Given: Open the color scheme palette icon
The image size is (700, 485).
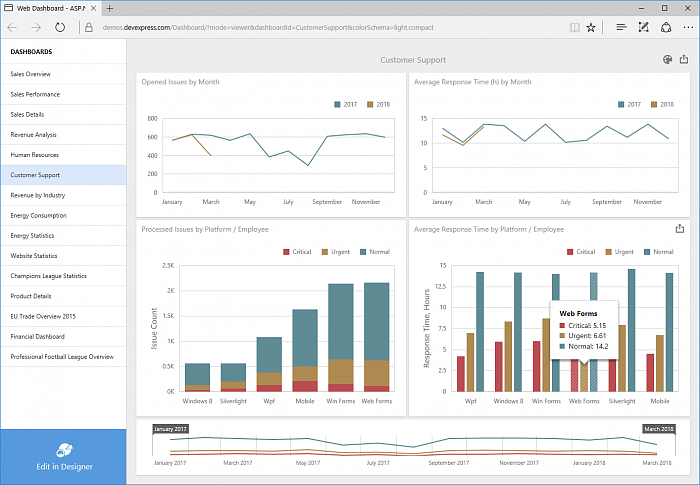Looking at the screenshot, I should pyautogui.click(x=667, y=60).
